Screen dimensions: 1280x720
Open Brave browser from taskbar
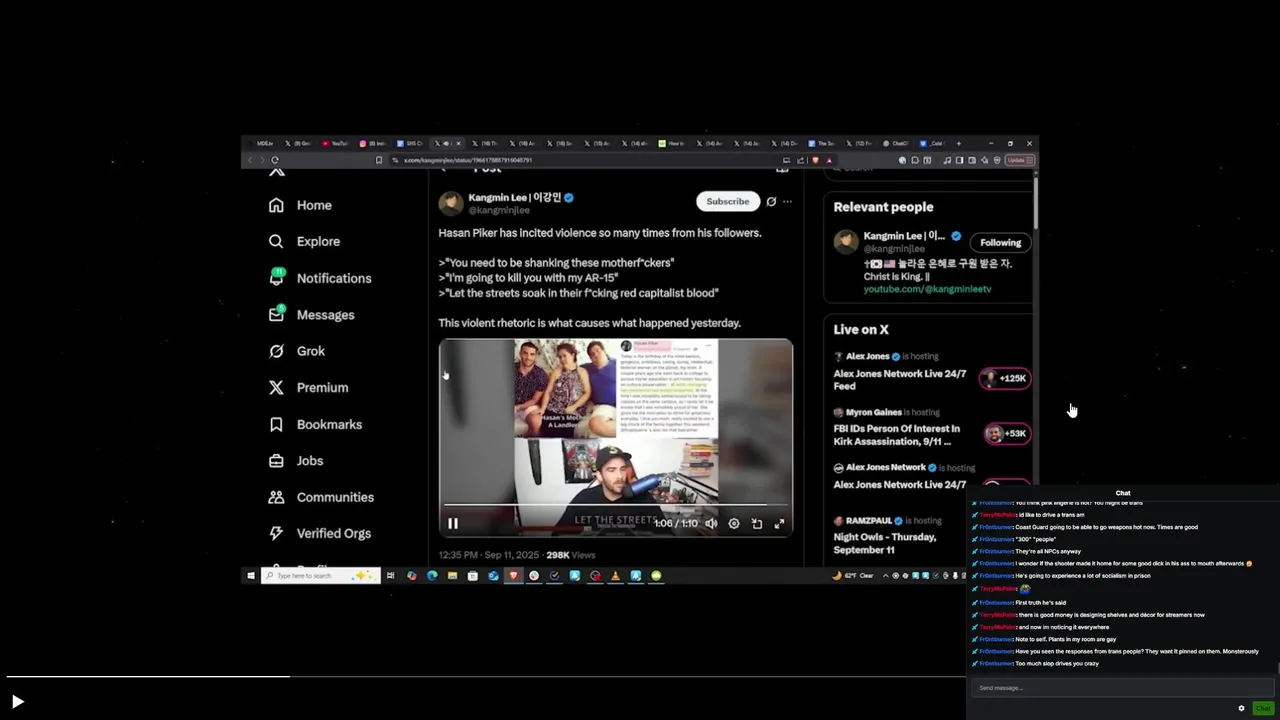513,576
